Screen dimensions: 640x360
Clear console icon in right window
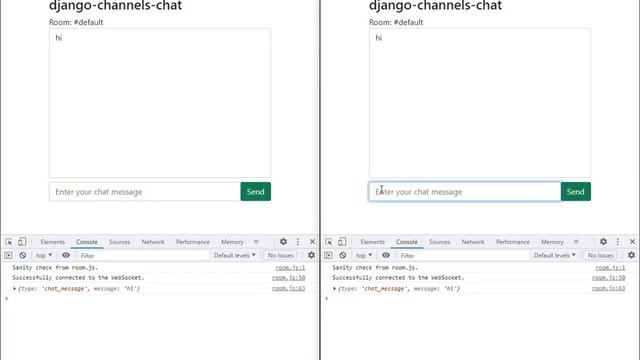343,255
